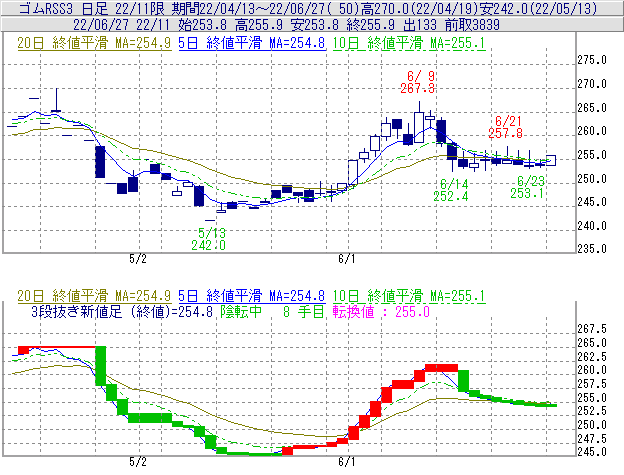Viewport: 624px width, 475px height.
Task: Click upper chart 20日 終値平滑 MA=254.9 legend
Action: pos(94,43)
